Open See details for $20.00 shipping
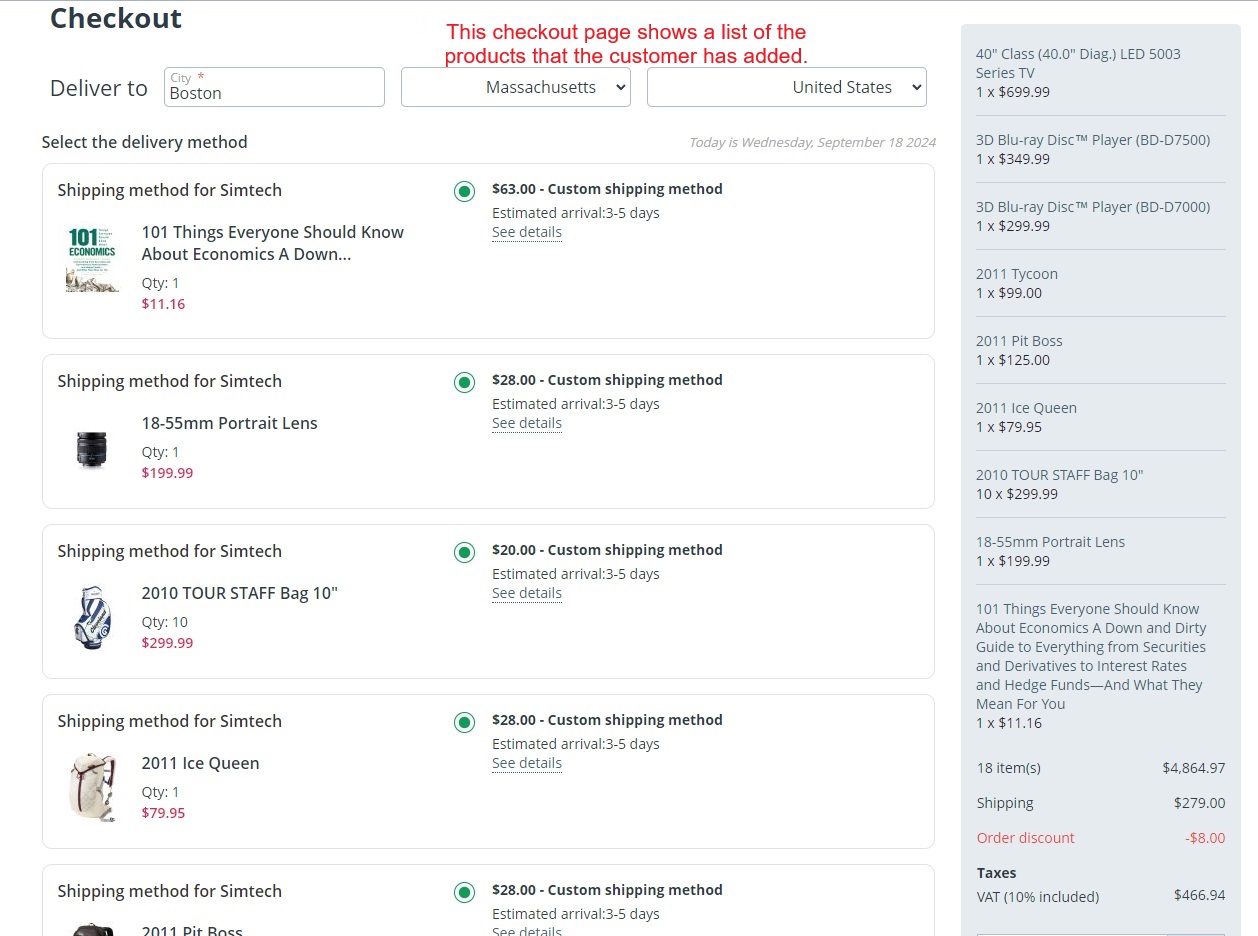This screenshot has width=1258, height=936. point(527,593)
